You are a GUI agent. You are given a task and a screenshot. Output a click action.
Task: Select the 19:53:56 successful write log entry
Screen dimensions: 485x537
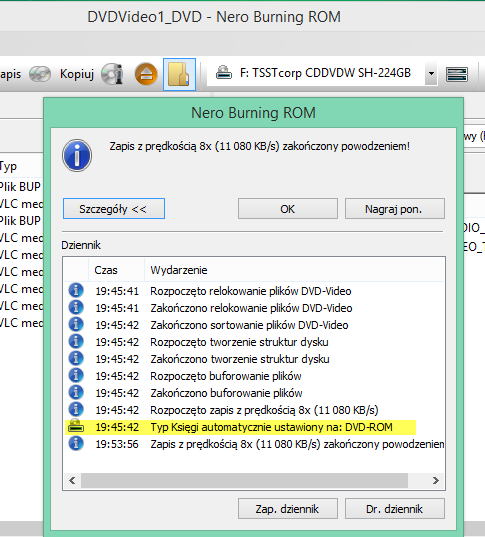[254, 444]
